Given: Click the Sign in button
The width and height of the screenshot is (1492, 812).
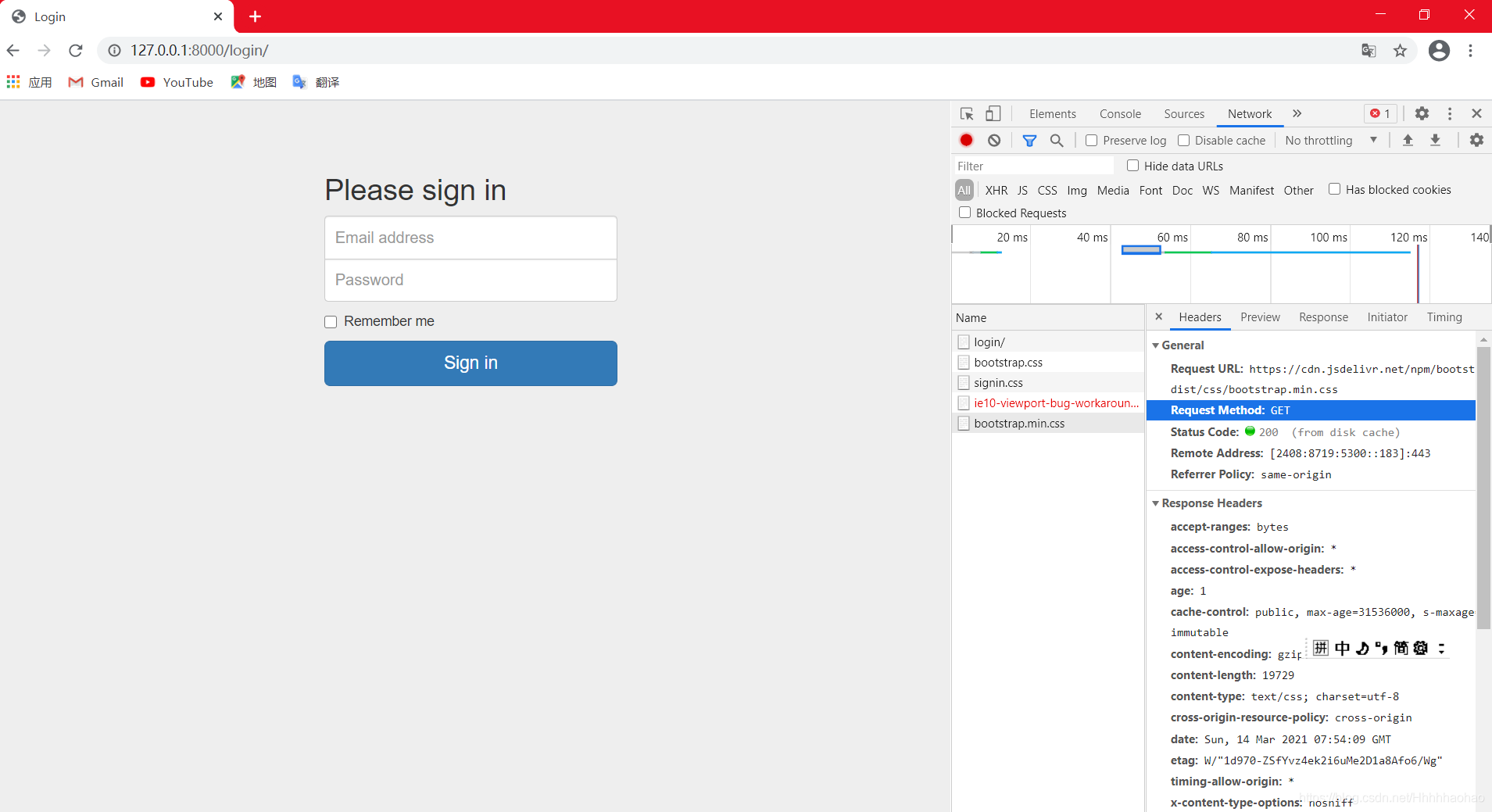Looking at the screenshot, I should point(470,363).
